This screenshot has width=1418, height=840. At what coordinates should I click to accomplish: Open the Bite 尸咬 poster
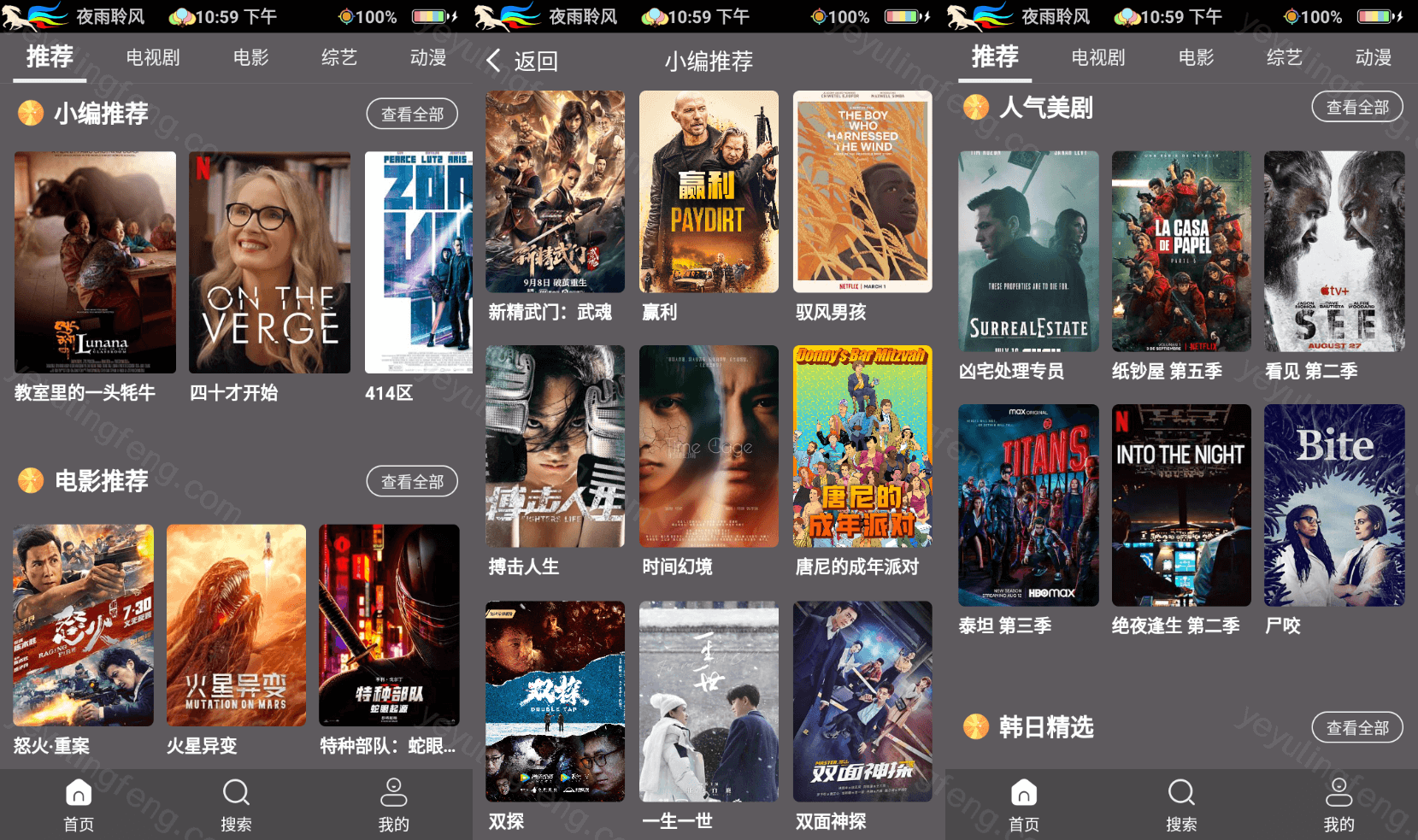1334,505
